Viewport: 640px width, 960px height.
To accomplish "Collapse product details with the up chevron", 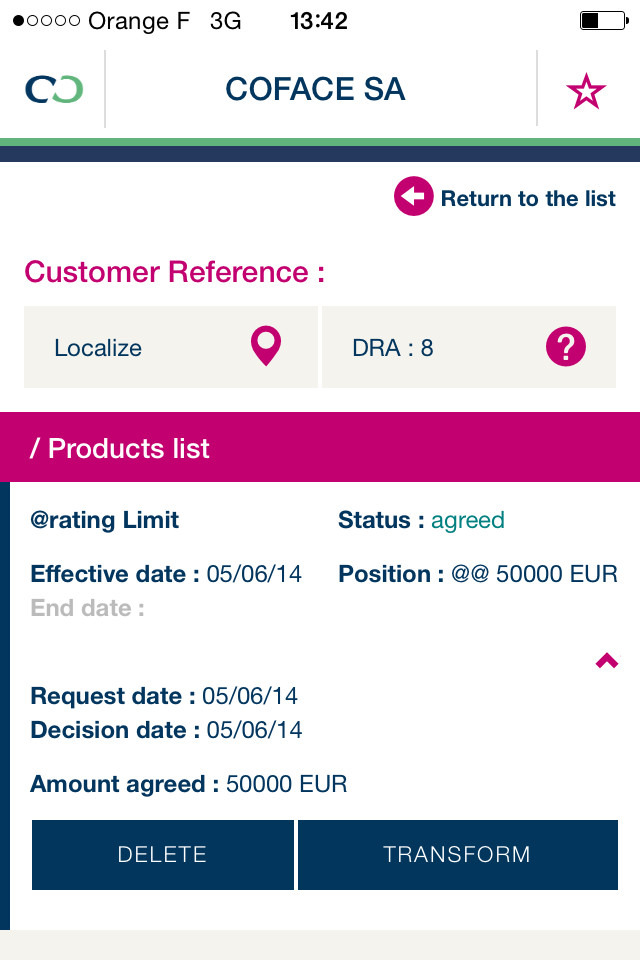I will (x=606, y=661).
